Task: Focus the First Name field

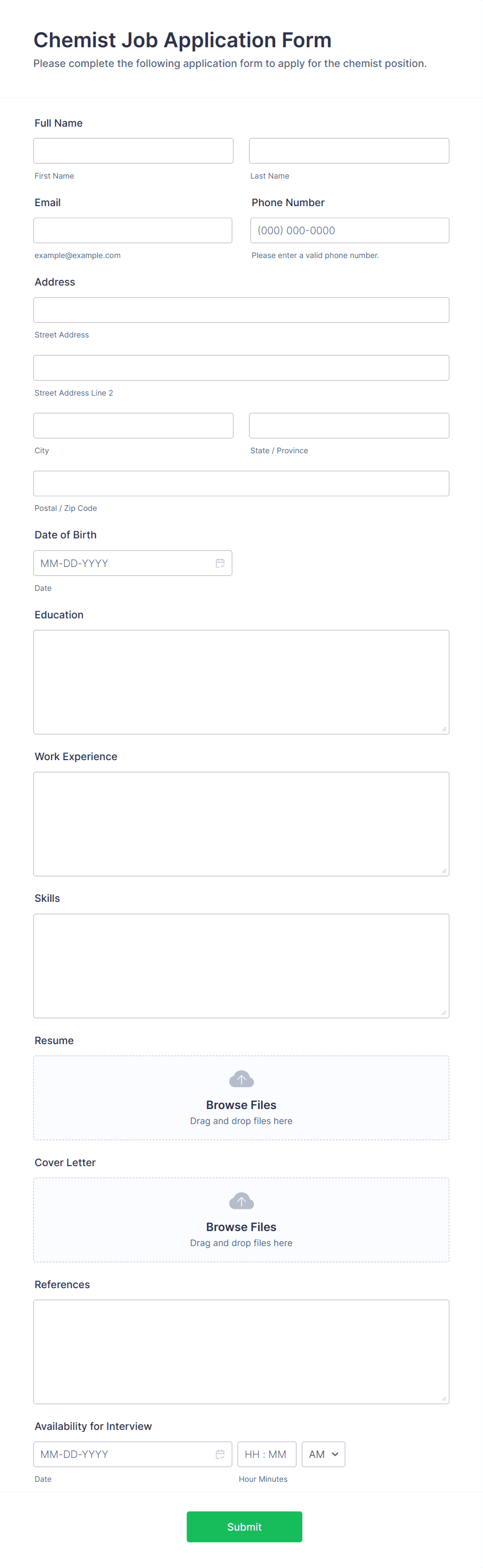Action: coord(133,151)
